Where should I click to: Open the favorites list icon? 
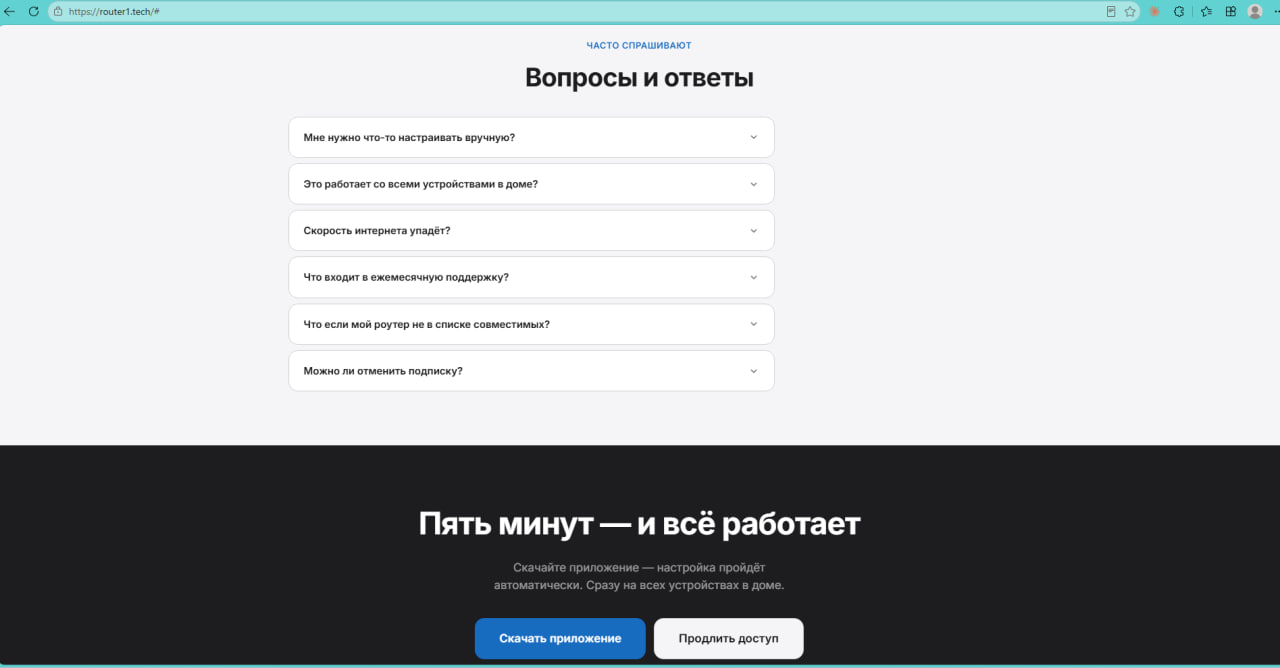click(1206, 11)
